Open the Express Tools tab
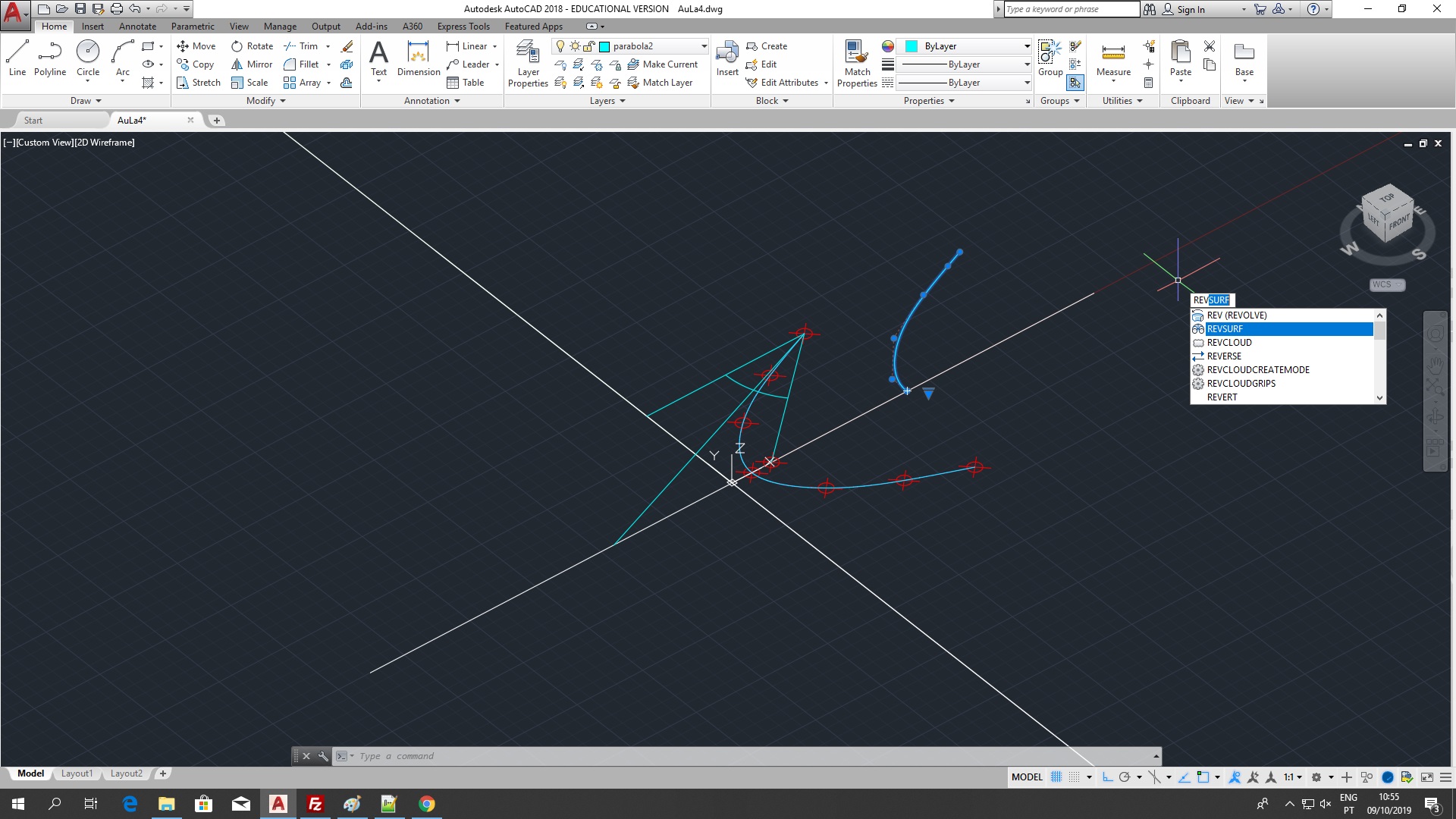 click(463, 27)
